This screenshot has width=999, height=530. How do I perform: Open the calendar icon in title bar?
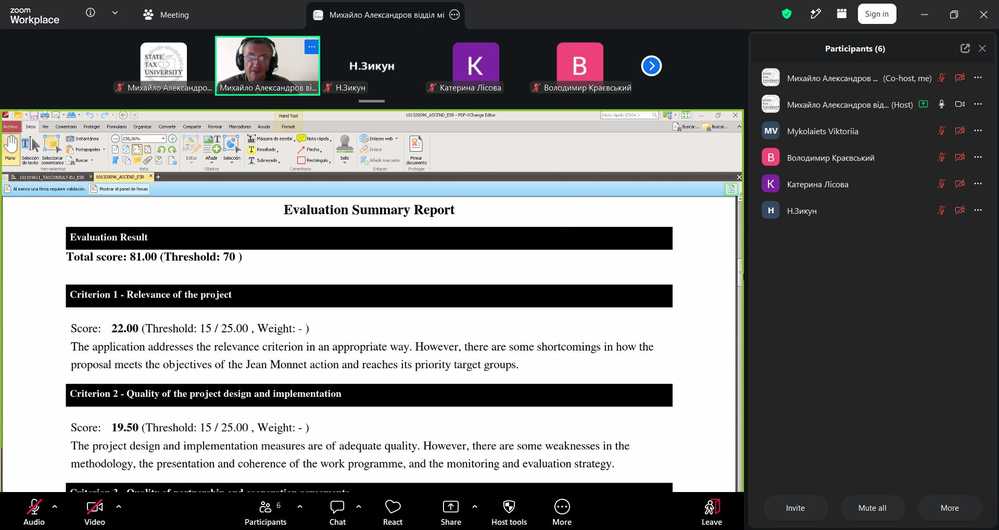click(x=842, y=13)
